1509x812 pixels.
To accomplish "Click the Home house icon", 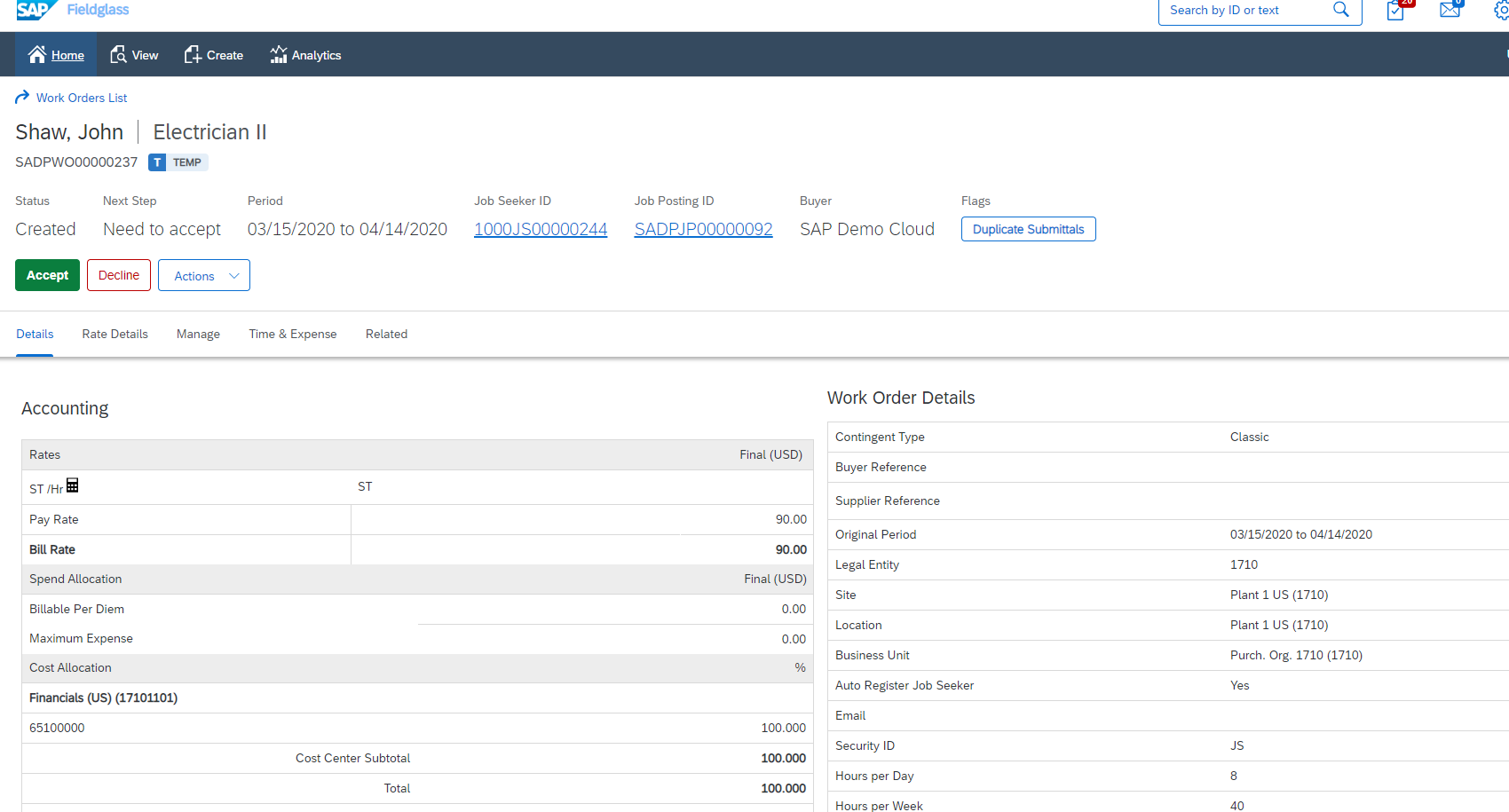I will click(x=37, y=55).
